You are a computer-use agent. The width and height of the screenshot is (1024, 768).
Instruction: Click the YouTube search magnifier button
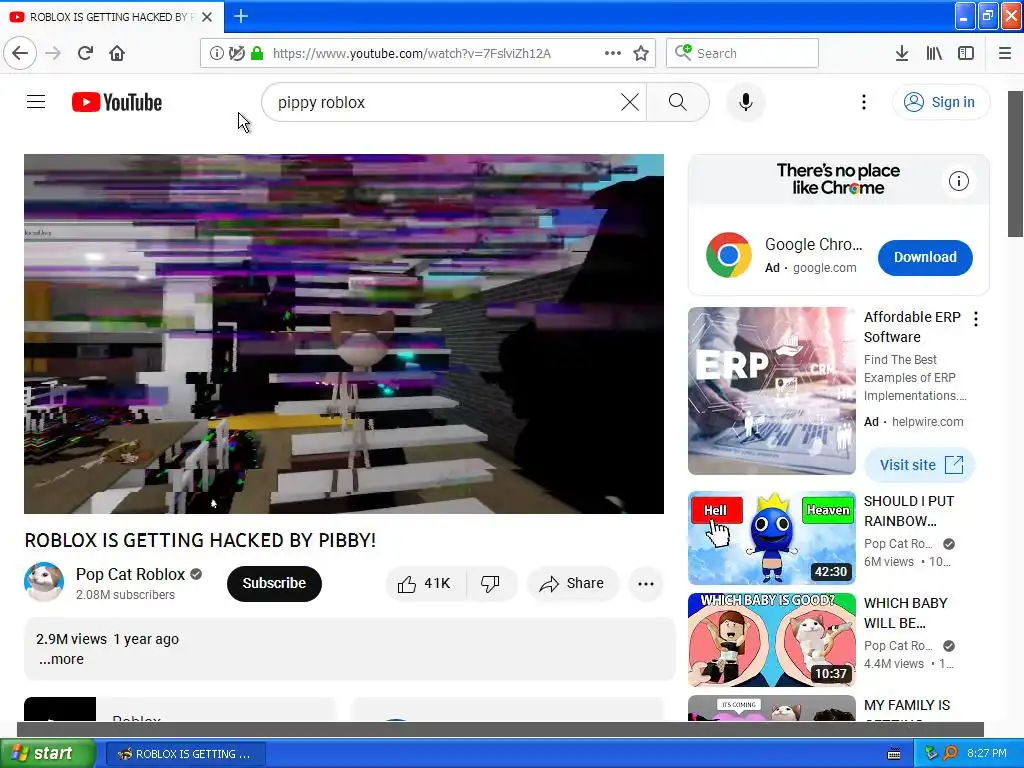tap(678, 102)
